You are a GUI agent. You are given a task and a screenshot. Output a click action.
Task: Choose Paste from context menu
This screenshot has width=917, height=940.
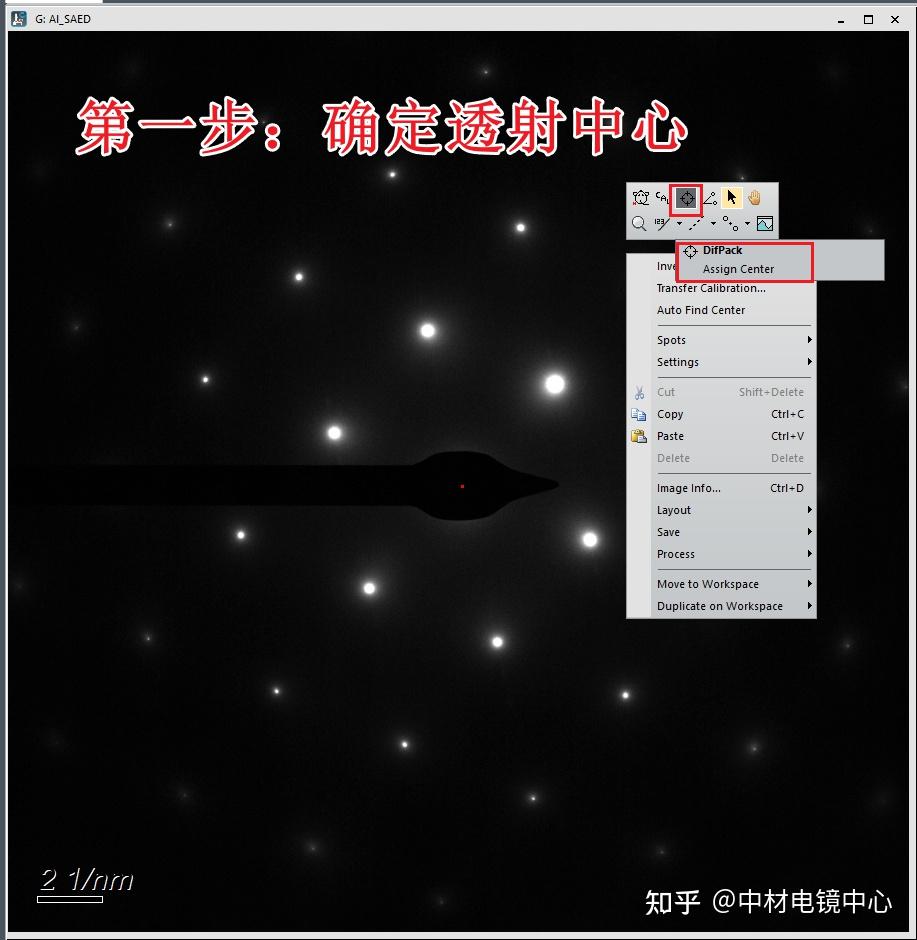click(x=722, y=436)
